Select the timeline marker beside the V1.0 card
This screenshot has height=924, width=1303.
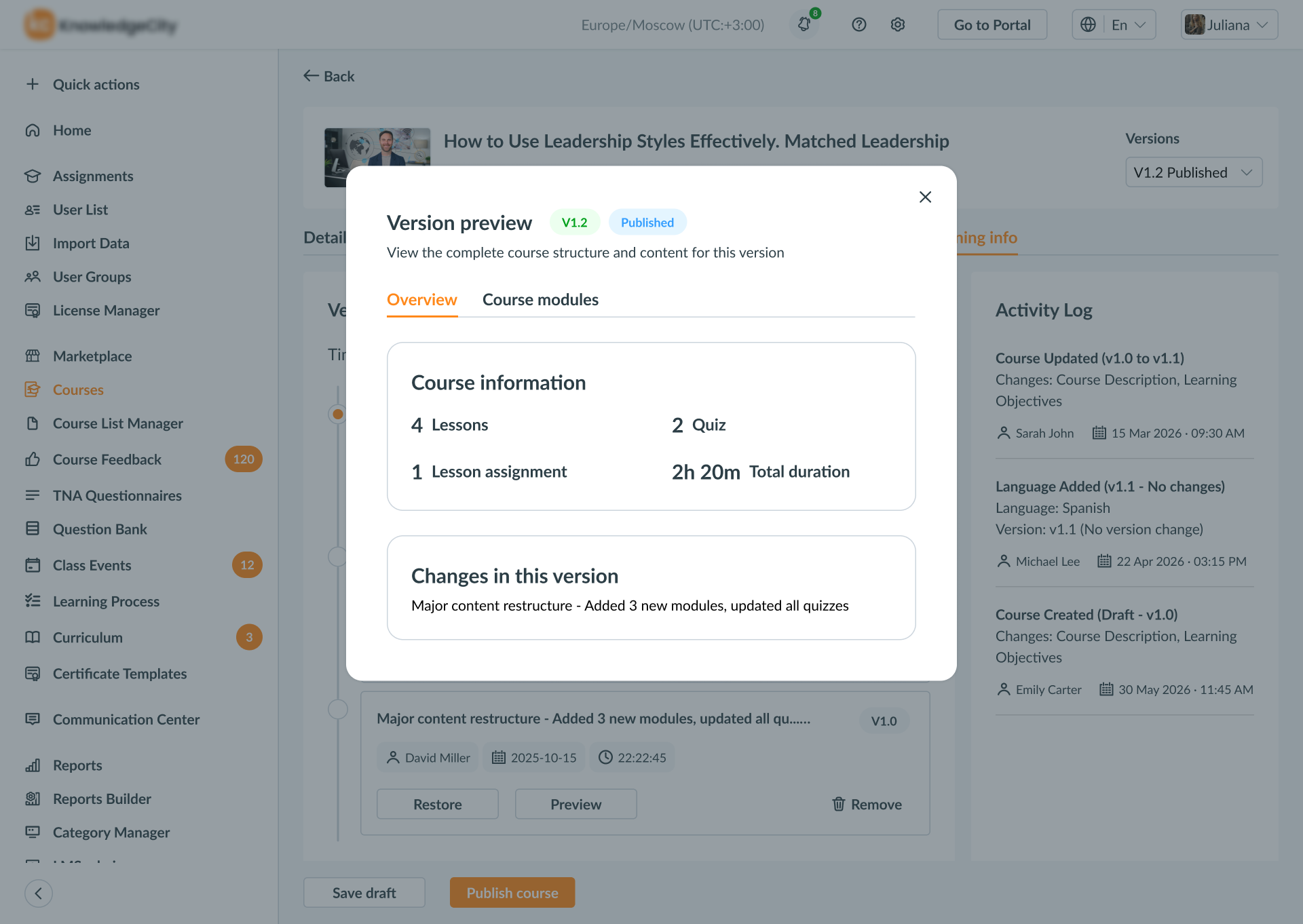(x=337, y=709)
